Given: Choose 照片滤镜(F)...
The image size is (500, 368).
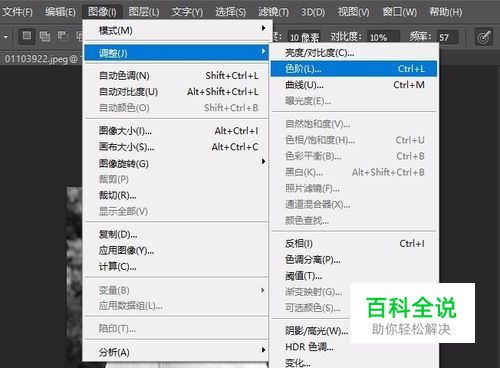Looking at the screenshot, I should tap(354, 188).
